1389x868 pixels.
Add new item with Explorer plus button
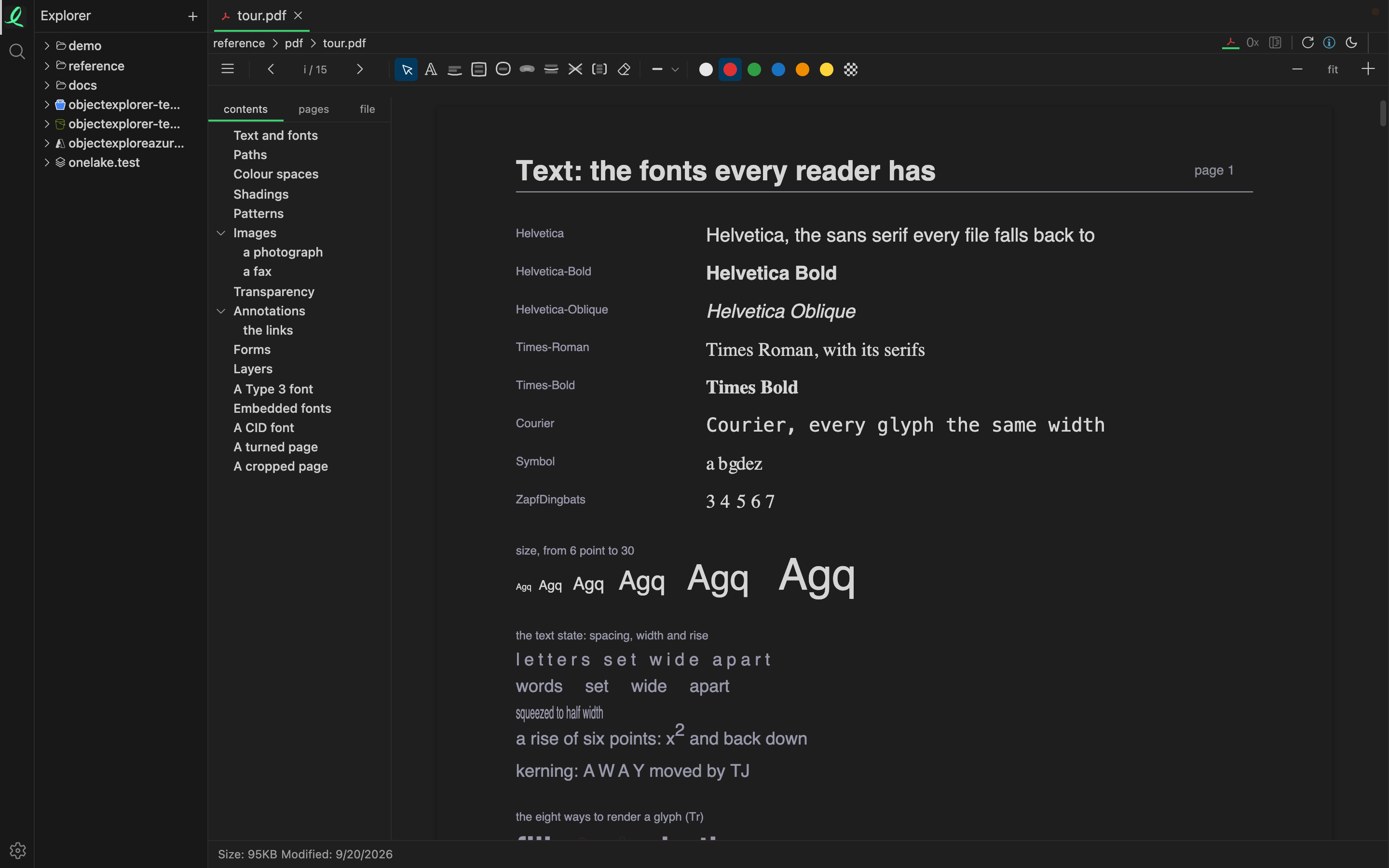coord(193,17)
